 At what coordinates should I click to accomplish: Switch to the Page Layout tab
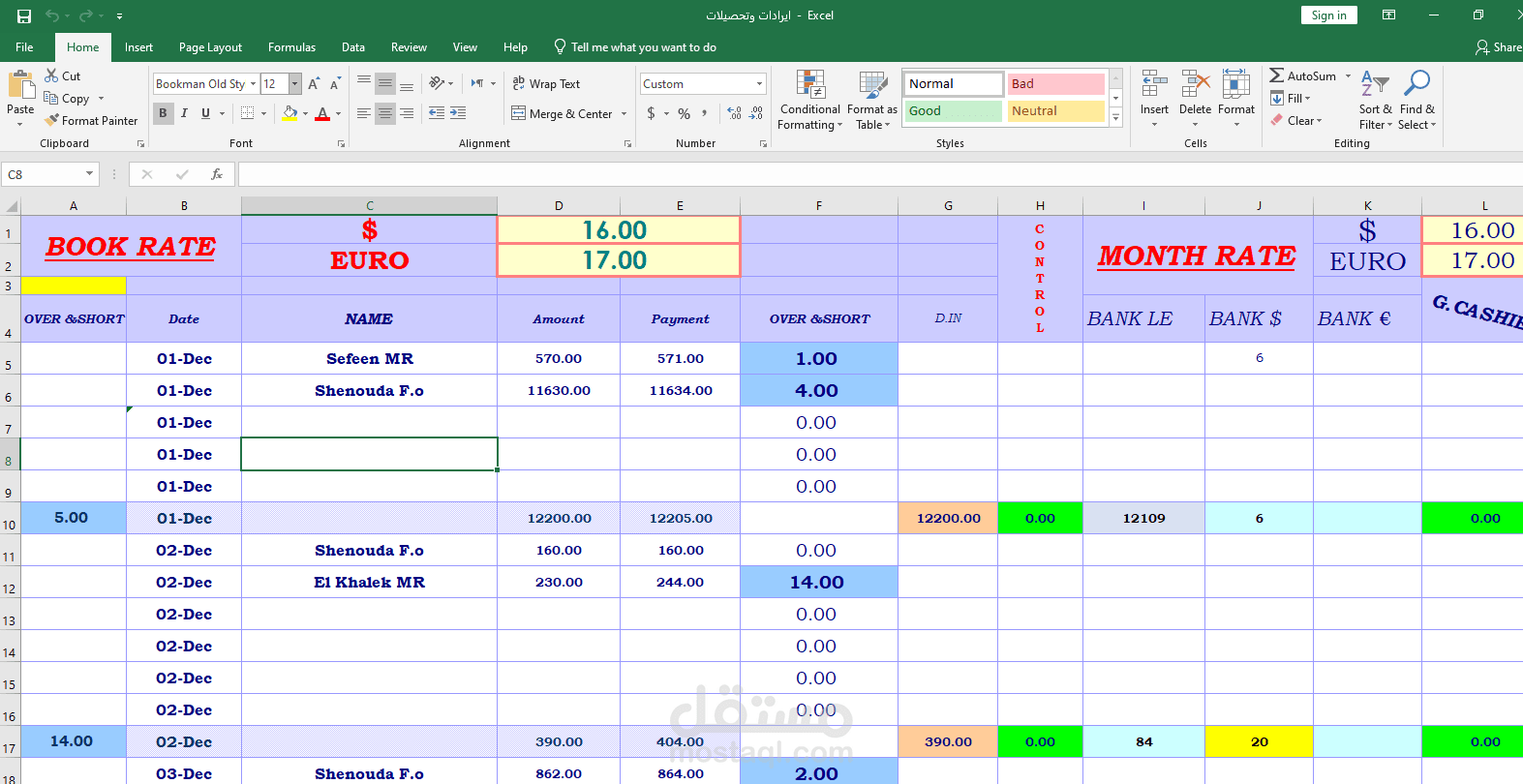(210, 46)
